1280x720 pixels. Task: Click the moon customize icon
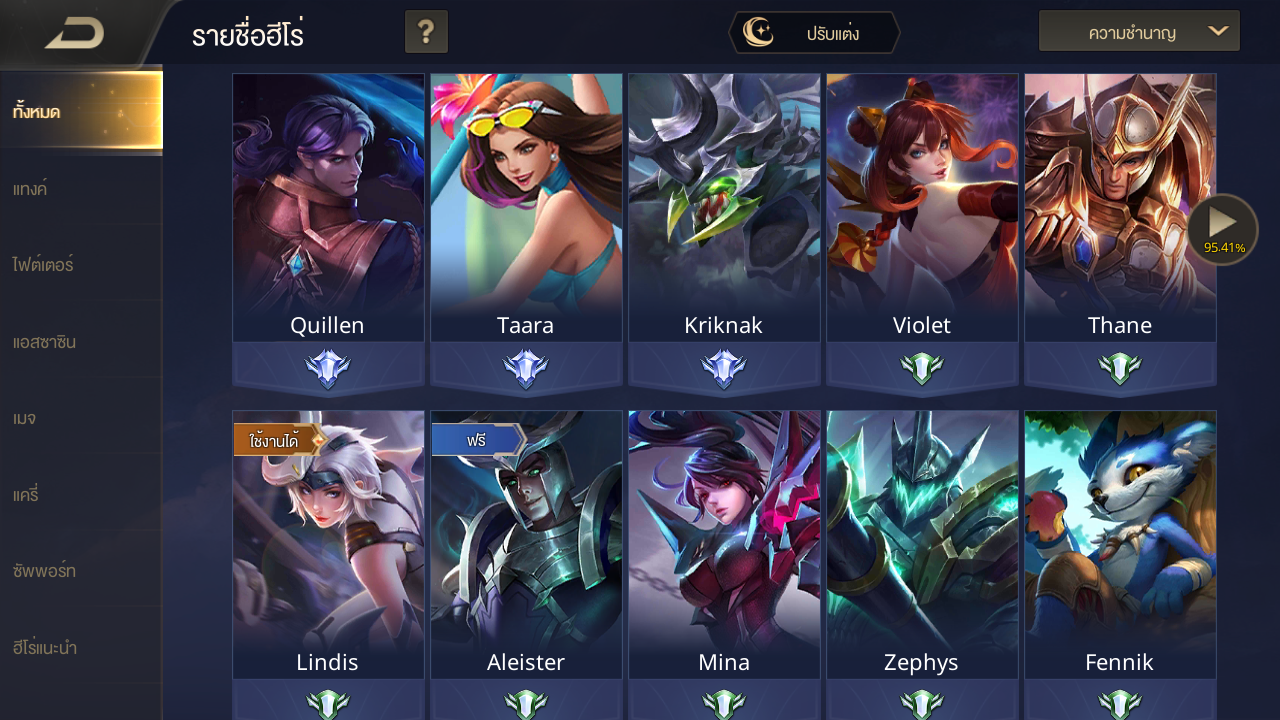click(x=757, y=33)
